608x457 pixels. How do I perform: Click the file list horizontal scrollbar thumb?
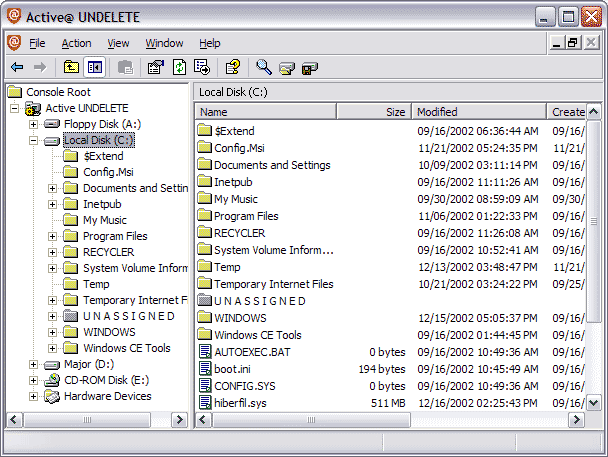click(311, 419)
